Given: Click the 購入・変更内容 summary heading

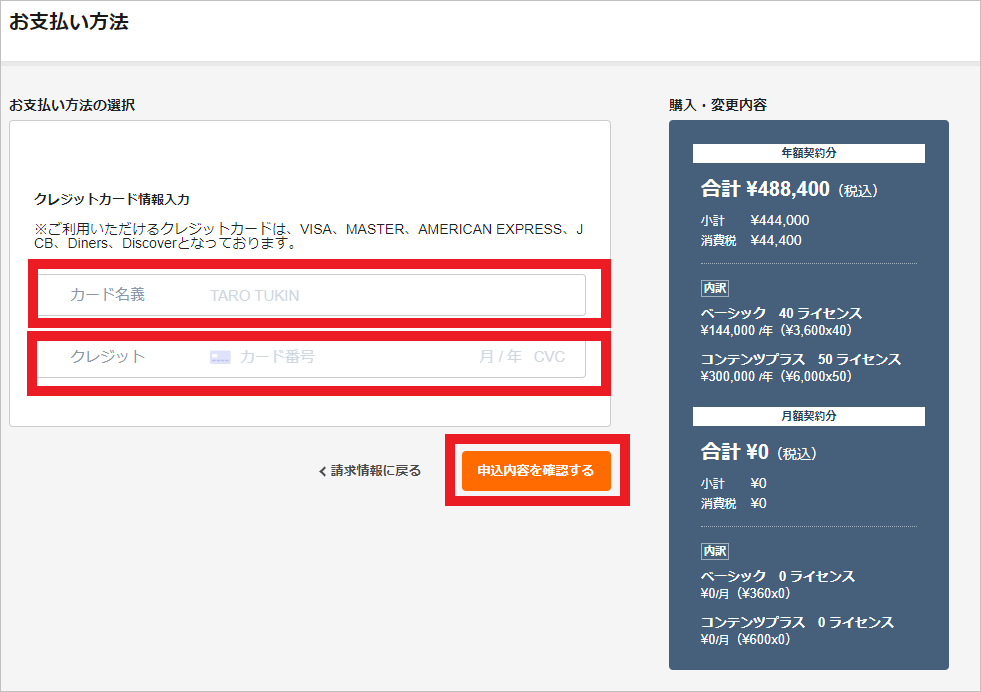Looking at the screenshot, I should coord(718,105).
